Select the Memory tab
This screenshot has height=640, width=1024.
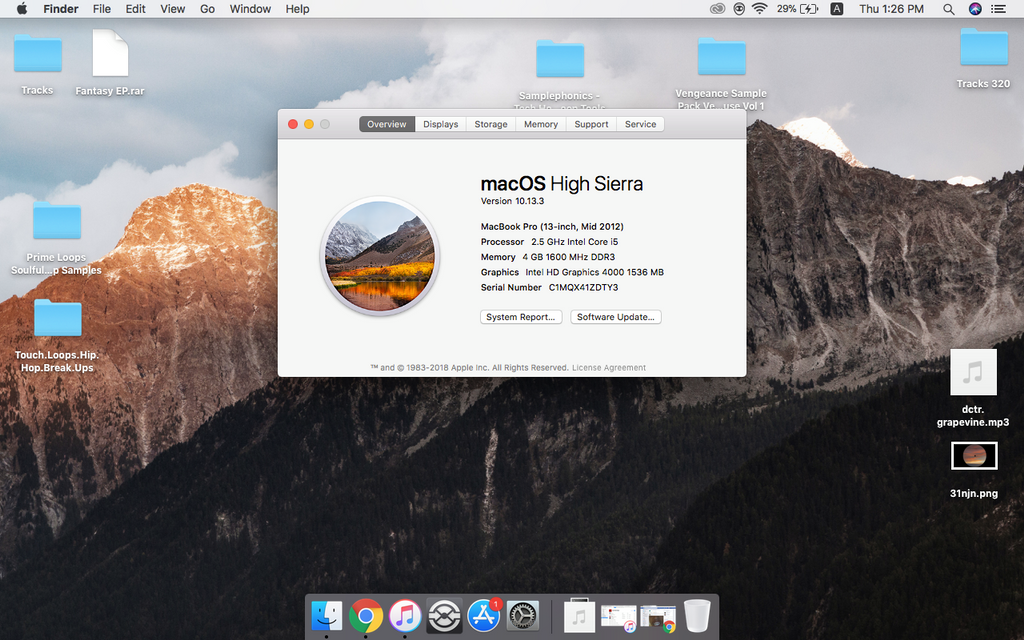541,124
